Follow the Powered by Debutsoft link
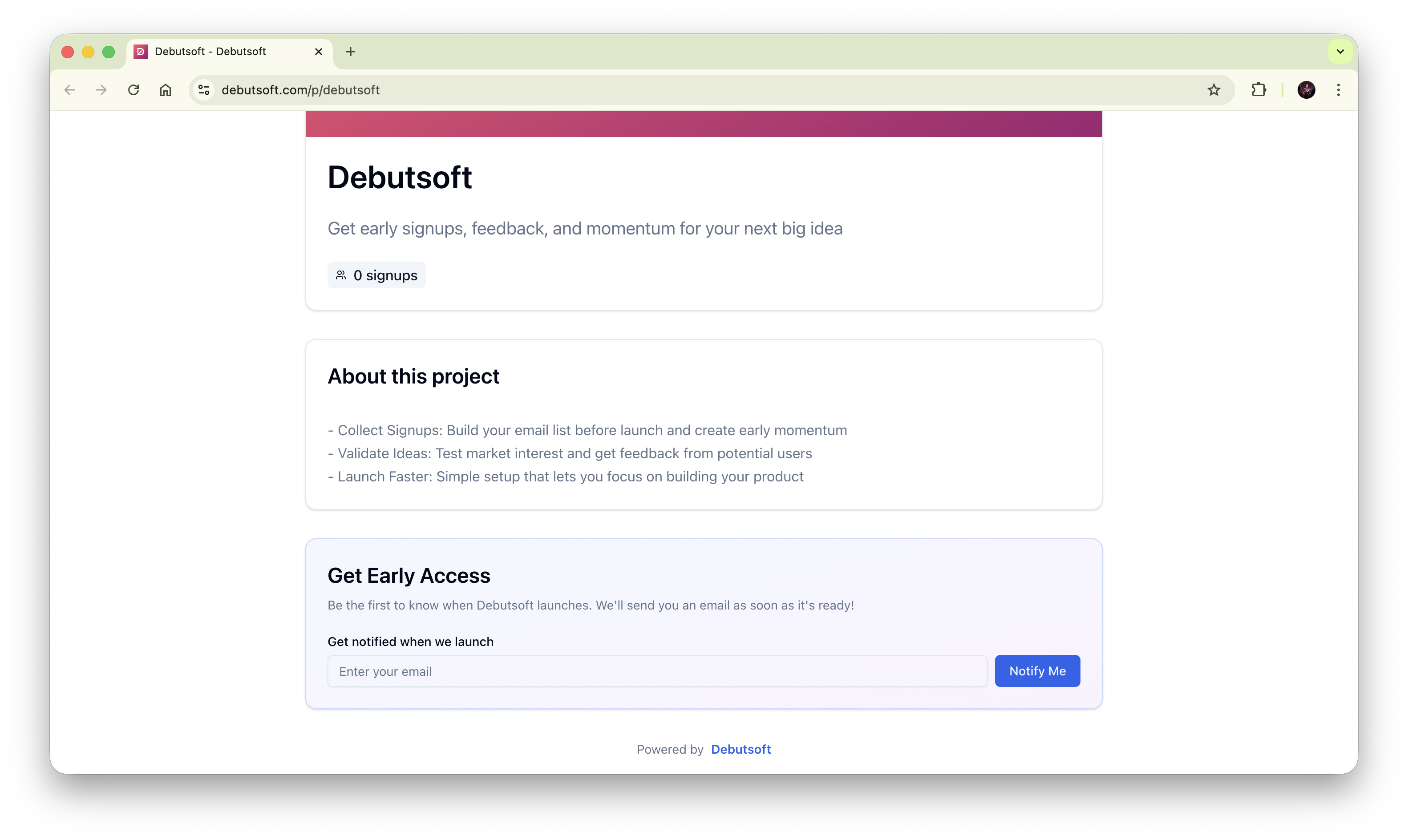Image resolution: width=1408 pixels, height=840 pixels. click(x=741, y=749)
